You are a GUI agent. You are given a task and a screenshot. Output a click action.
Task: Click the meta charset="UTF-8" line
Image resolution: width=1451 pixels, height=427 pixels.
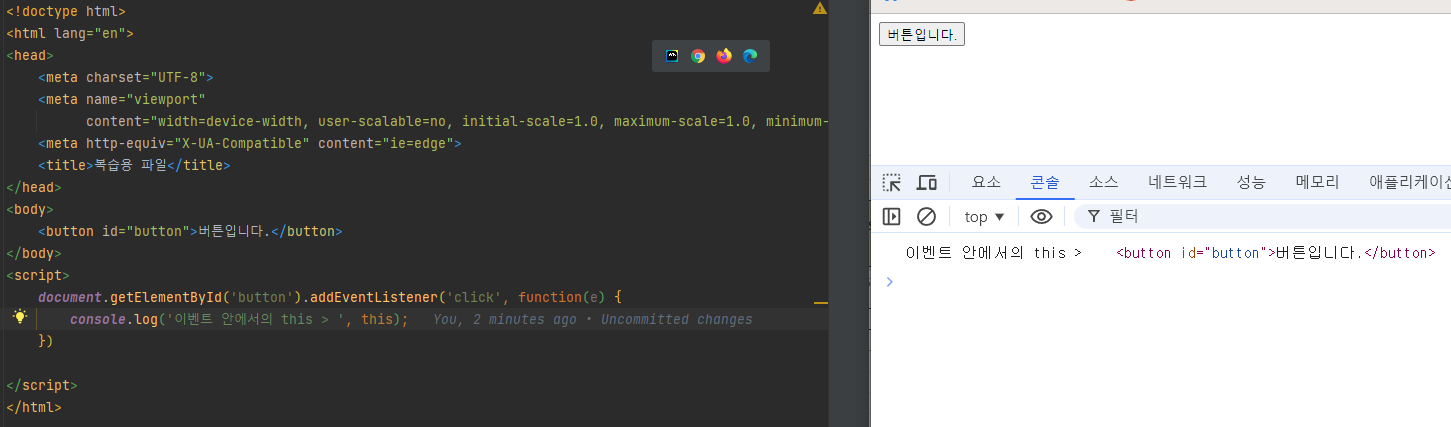point(126,77)
